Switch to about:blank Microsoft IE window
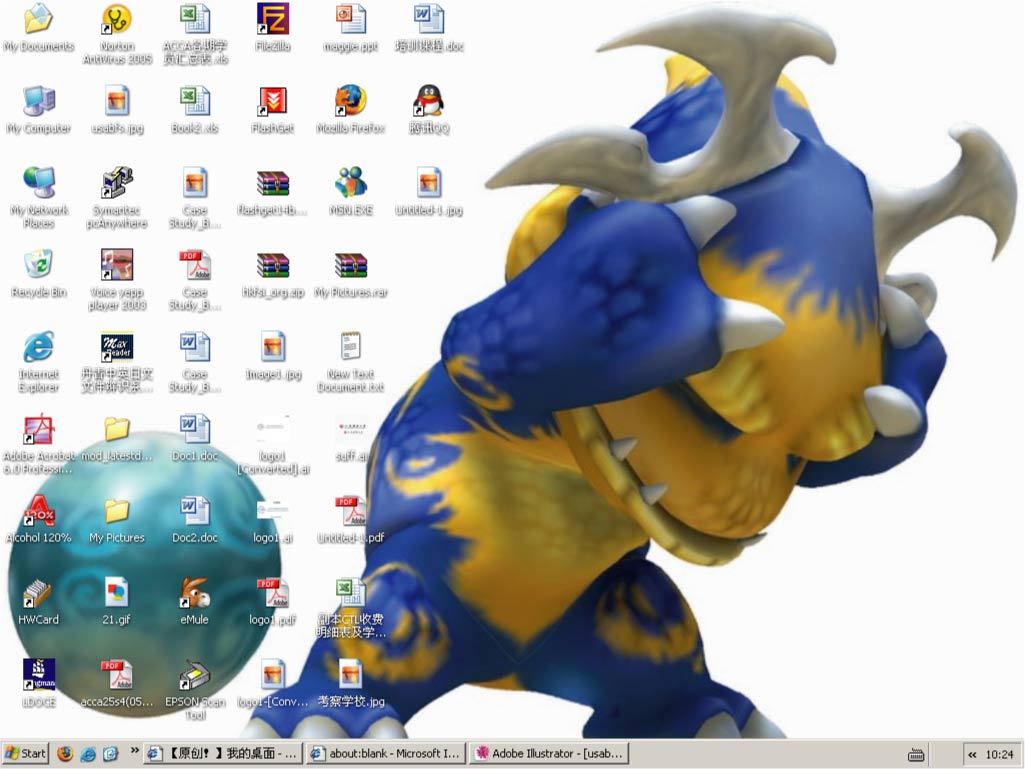 point(386,753)
